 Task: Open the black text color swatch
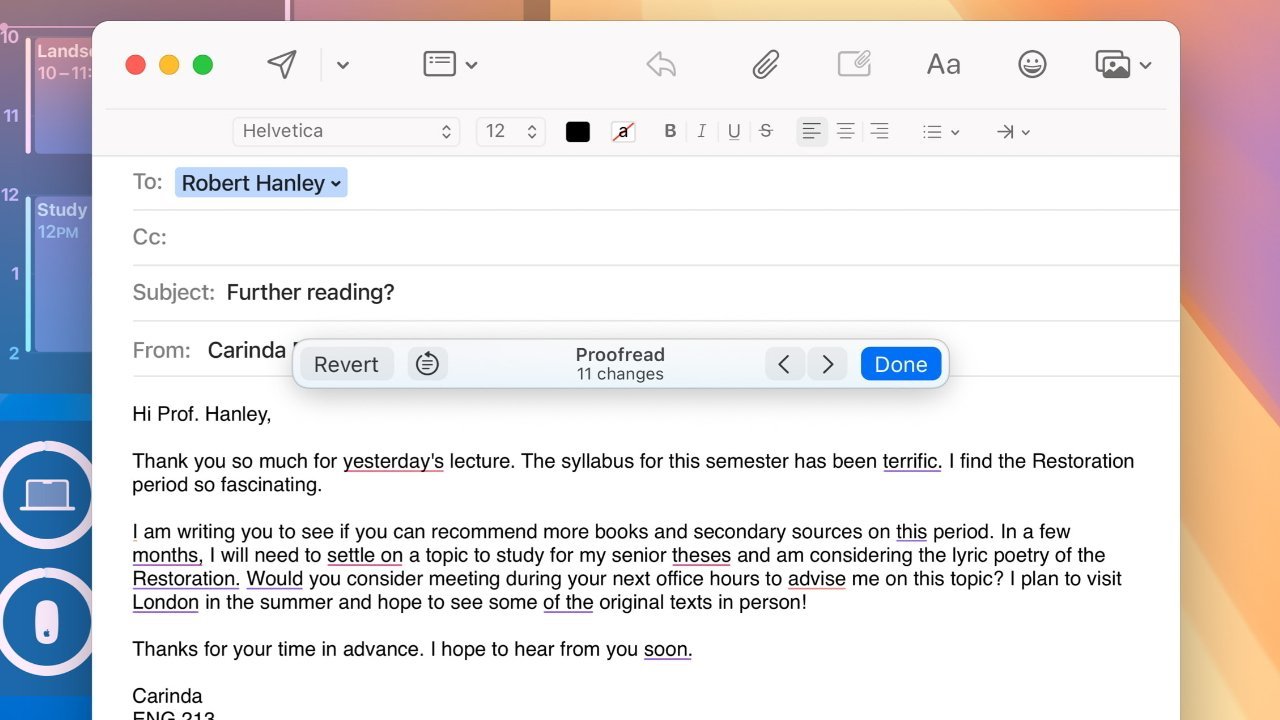tap(578, 131)
